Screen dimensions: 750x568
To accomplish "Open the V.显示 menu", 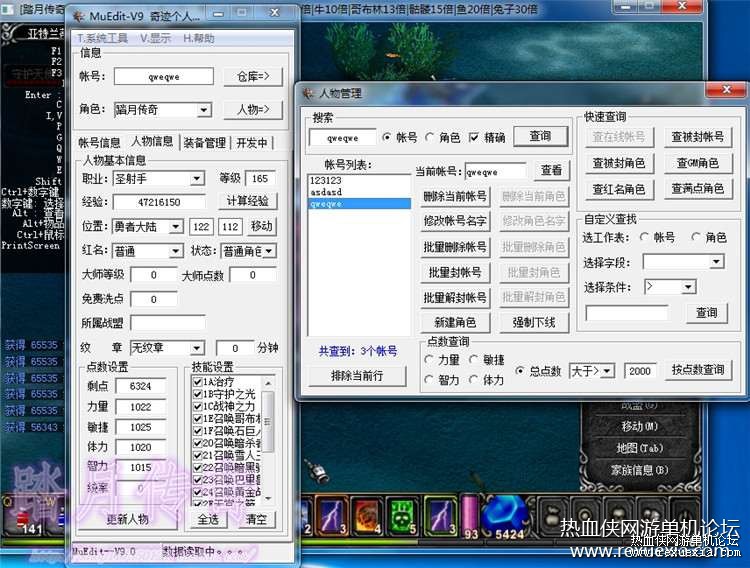I will point(155,38).
